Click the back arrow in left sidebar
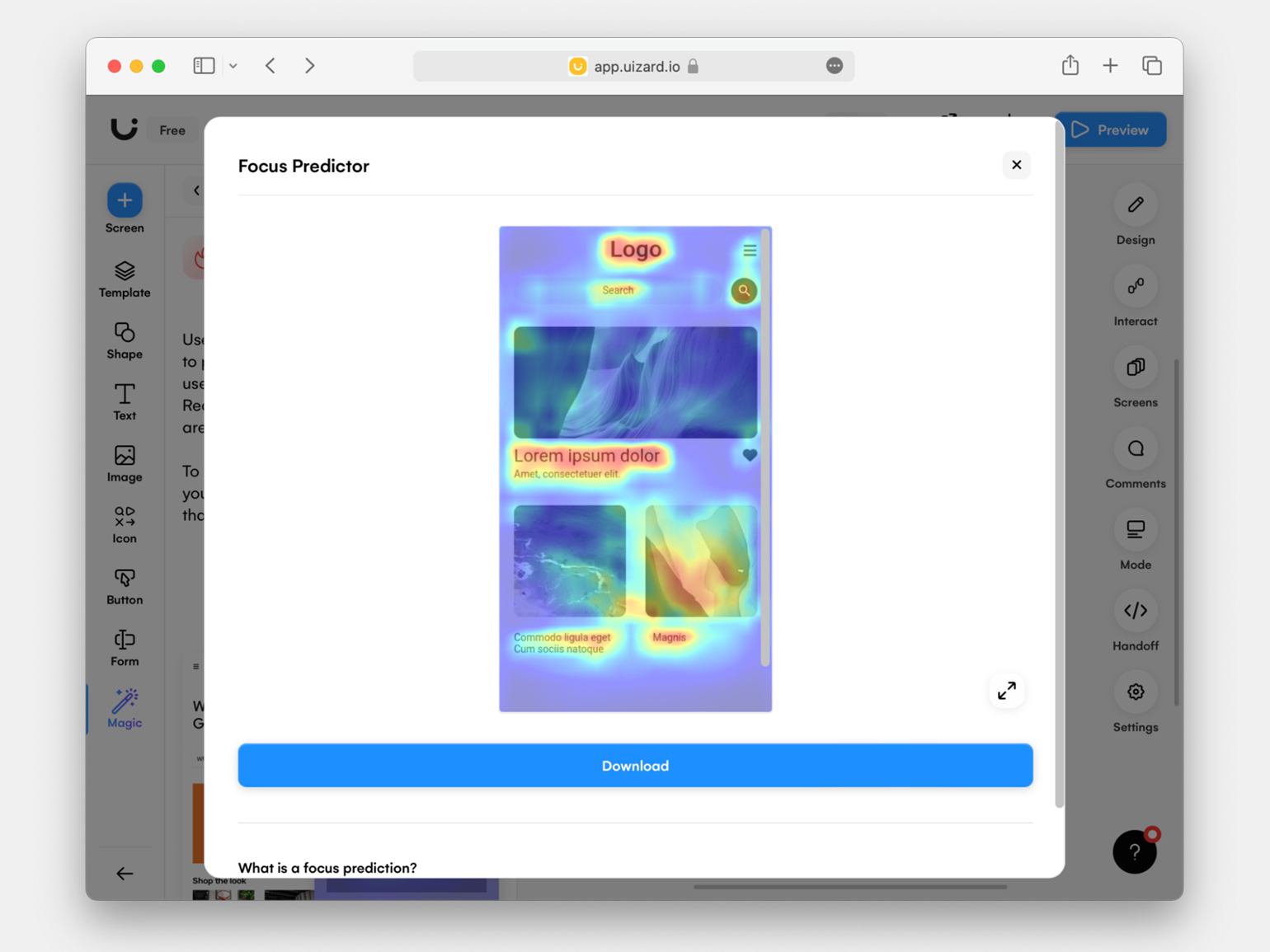 point(125,873)
